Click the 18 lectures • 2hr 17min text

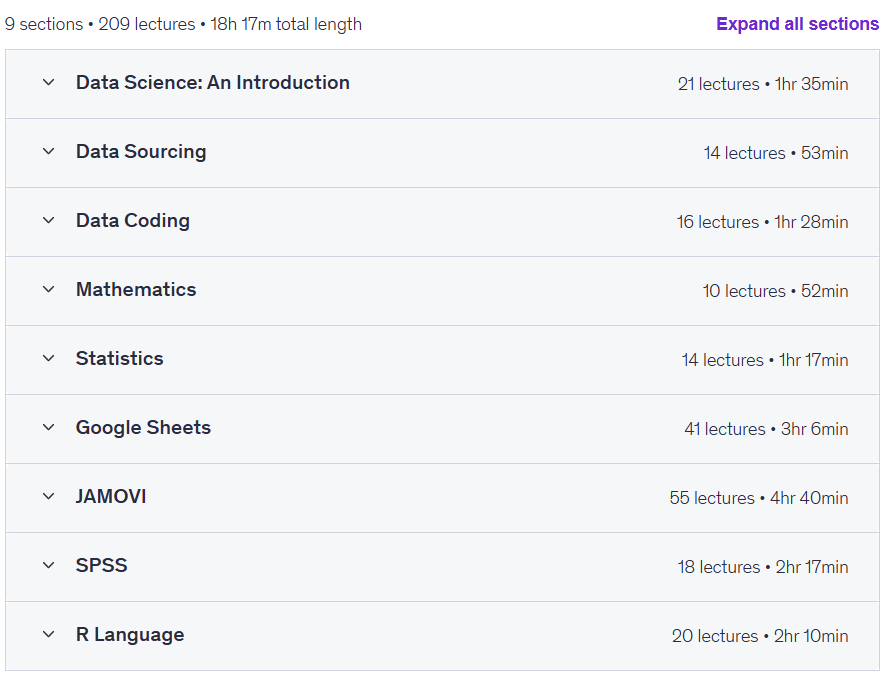click(x=763, y=567)
